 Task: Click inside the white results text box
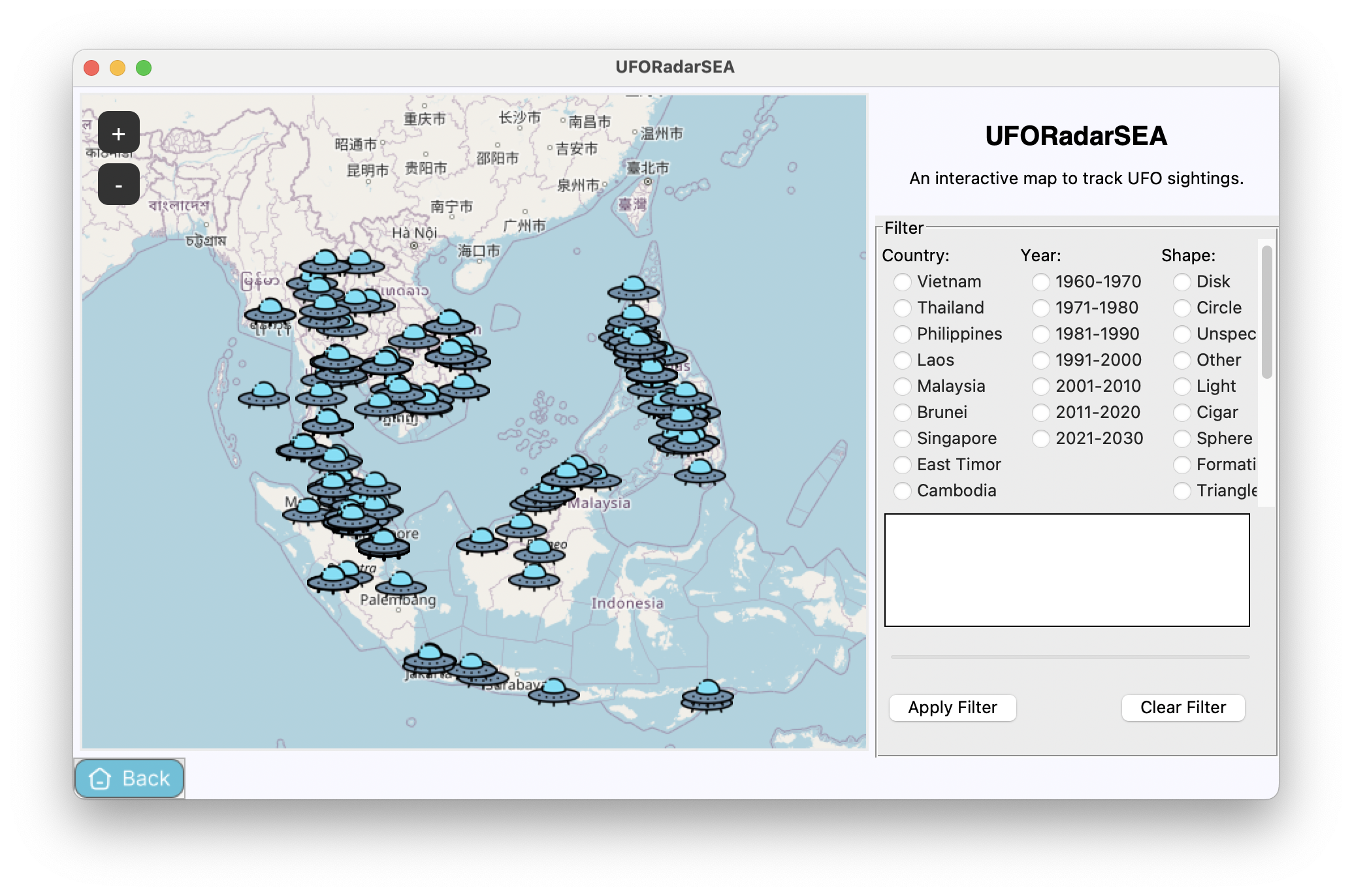pyautogui.click(x=1067, y=569)
